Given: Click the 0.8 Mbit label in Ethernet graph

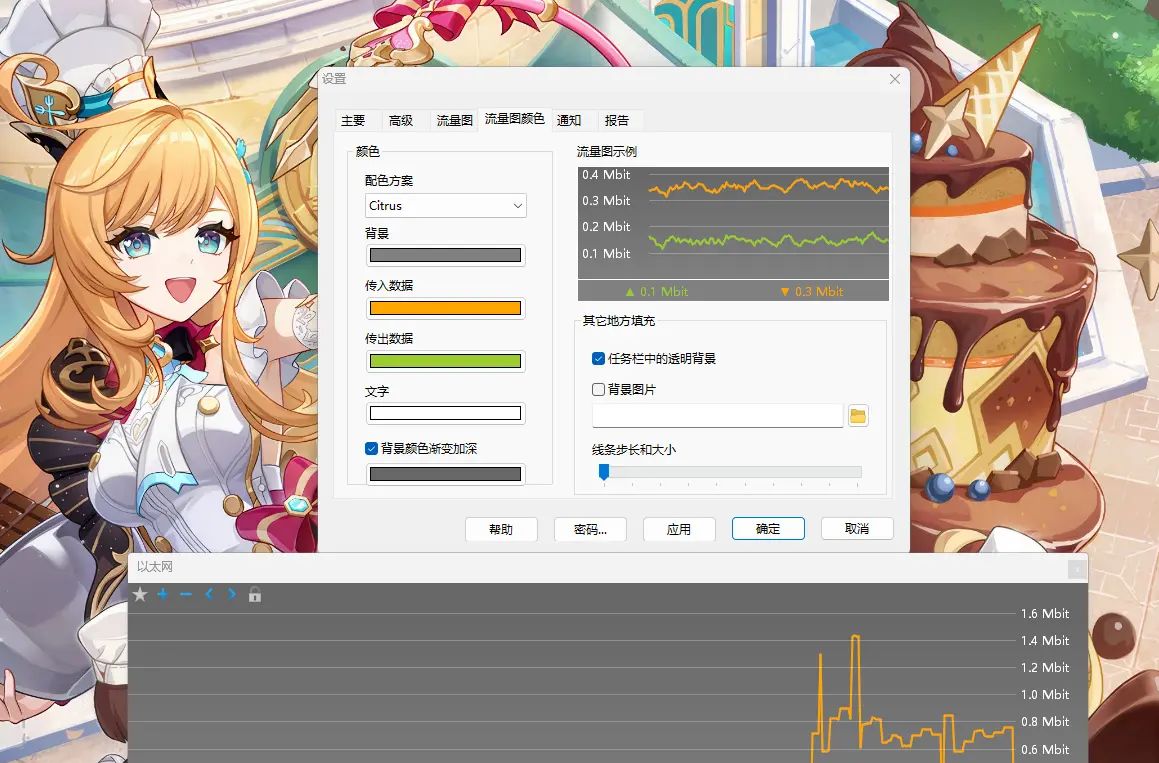Looking at the screenshot, I should click(1045, 722).
